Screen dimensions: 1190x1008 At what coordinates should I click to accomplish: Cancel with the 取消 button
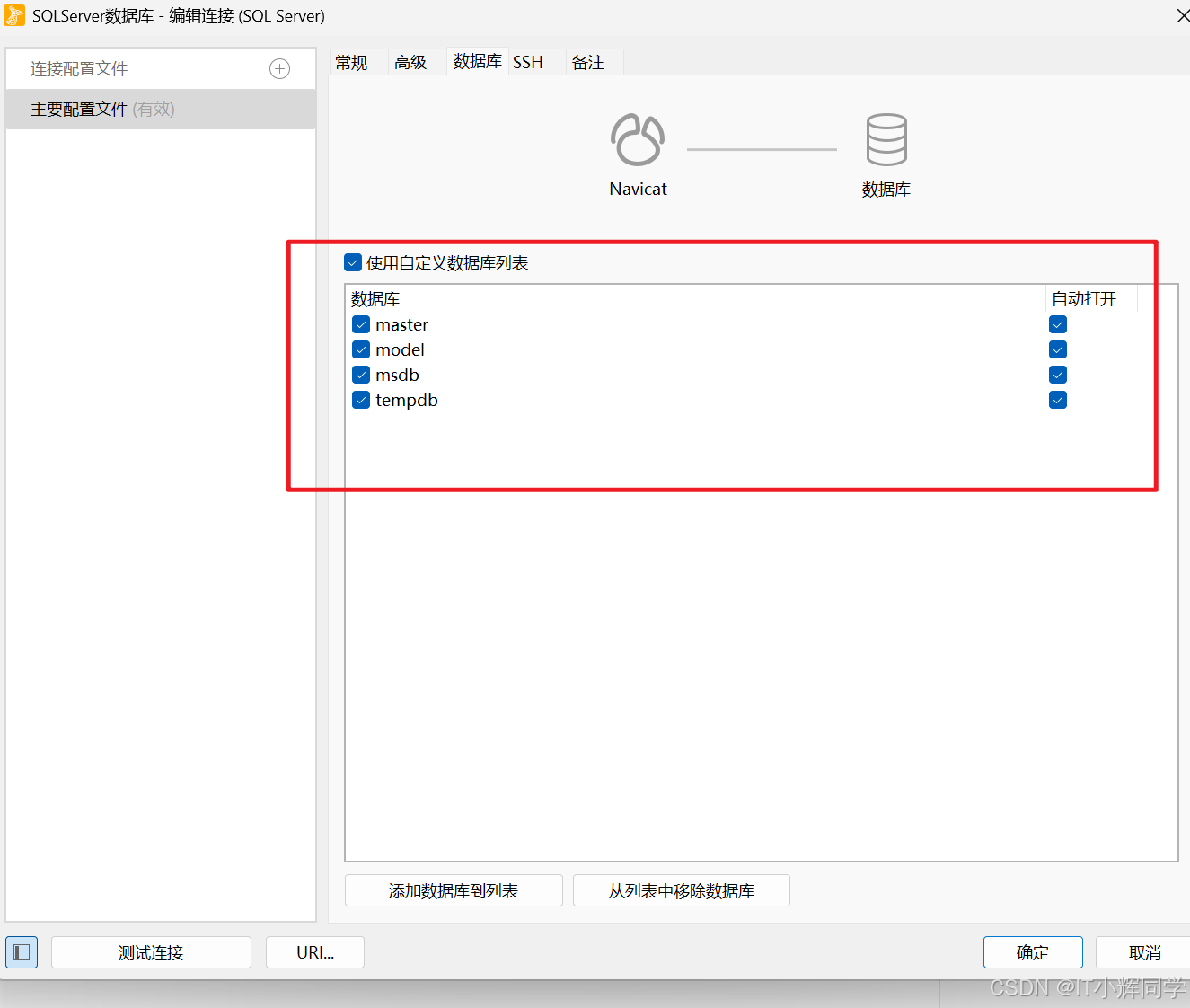(1144, 952)
